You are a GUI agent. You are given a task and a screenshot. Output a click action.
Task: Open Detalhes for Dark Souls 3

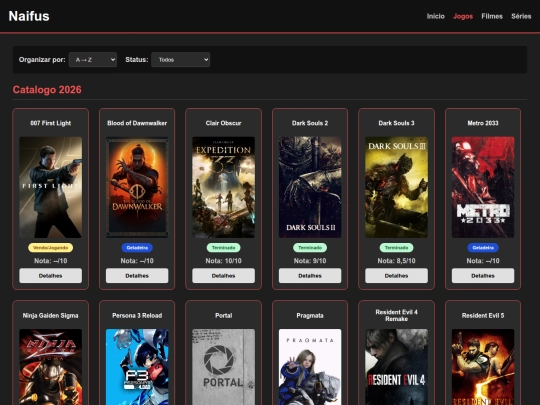coord(396,276)
